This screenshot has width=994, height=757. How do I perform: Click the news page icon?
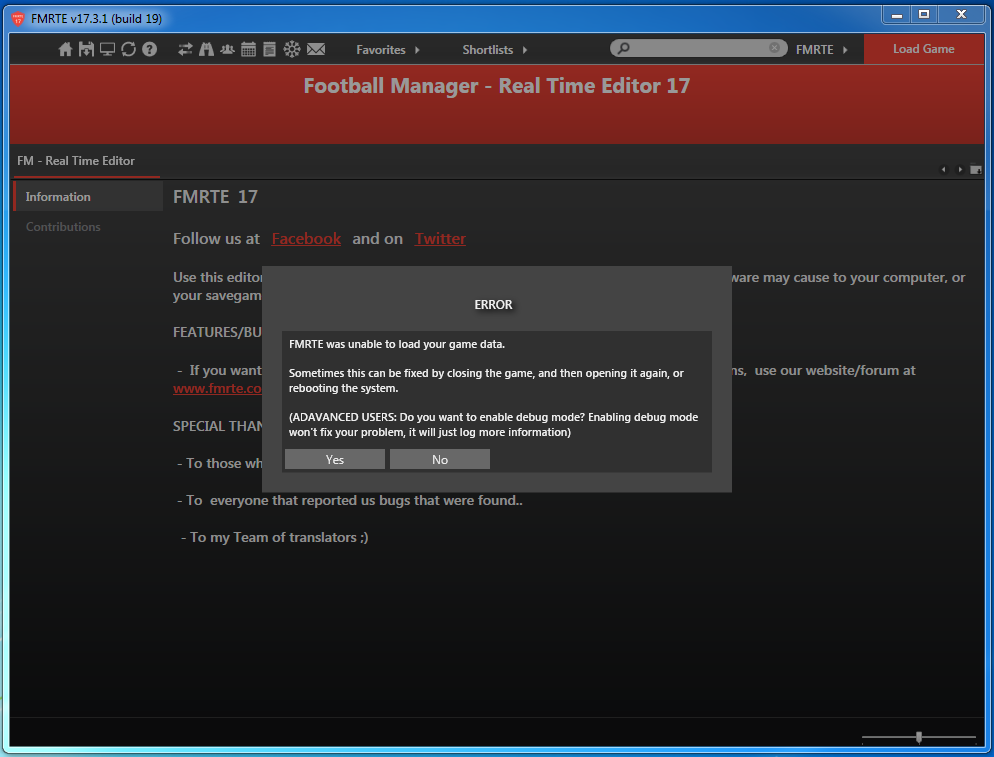pyautogui.click(x=269, y=49)
